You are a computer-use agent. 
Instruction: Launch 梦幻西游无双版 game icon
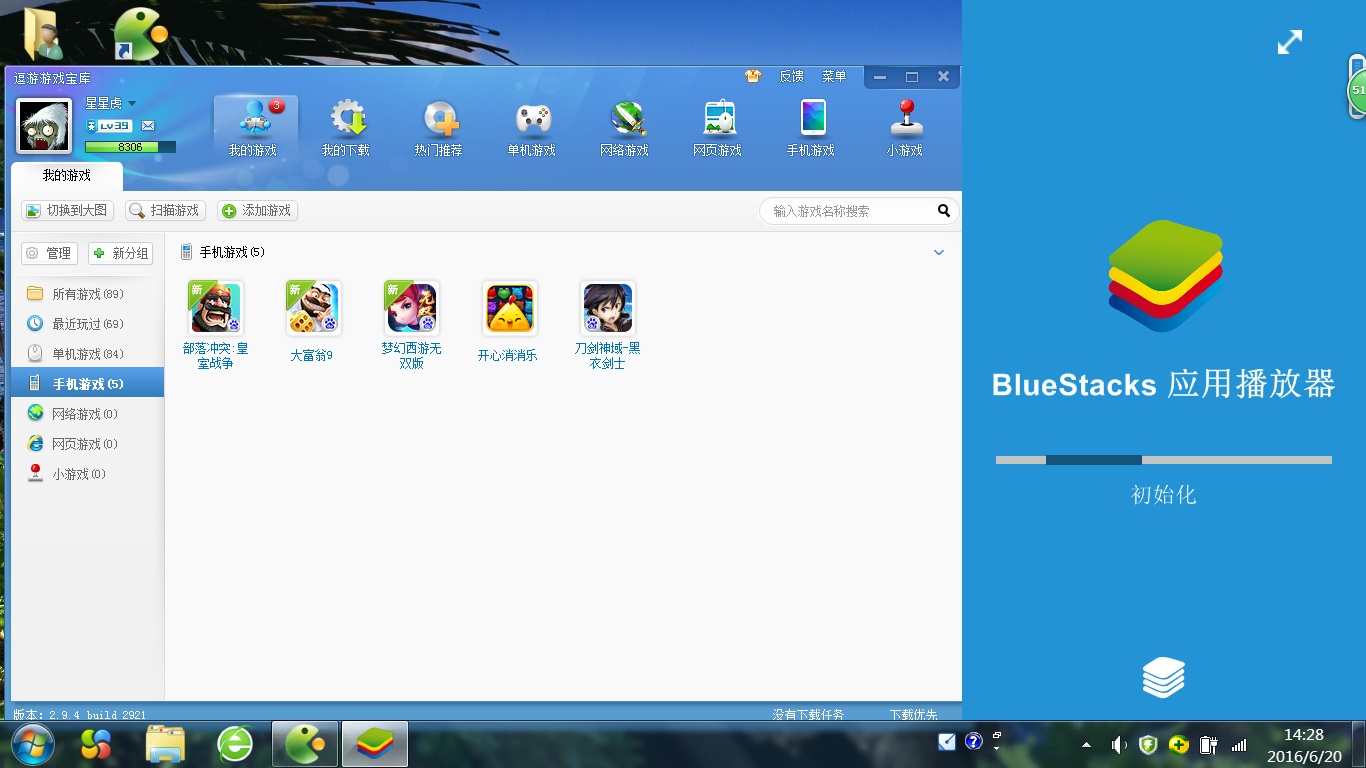click(x=411, y=308)
